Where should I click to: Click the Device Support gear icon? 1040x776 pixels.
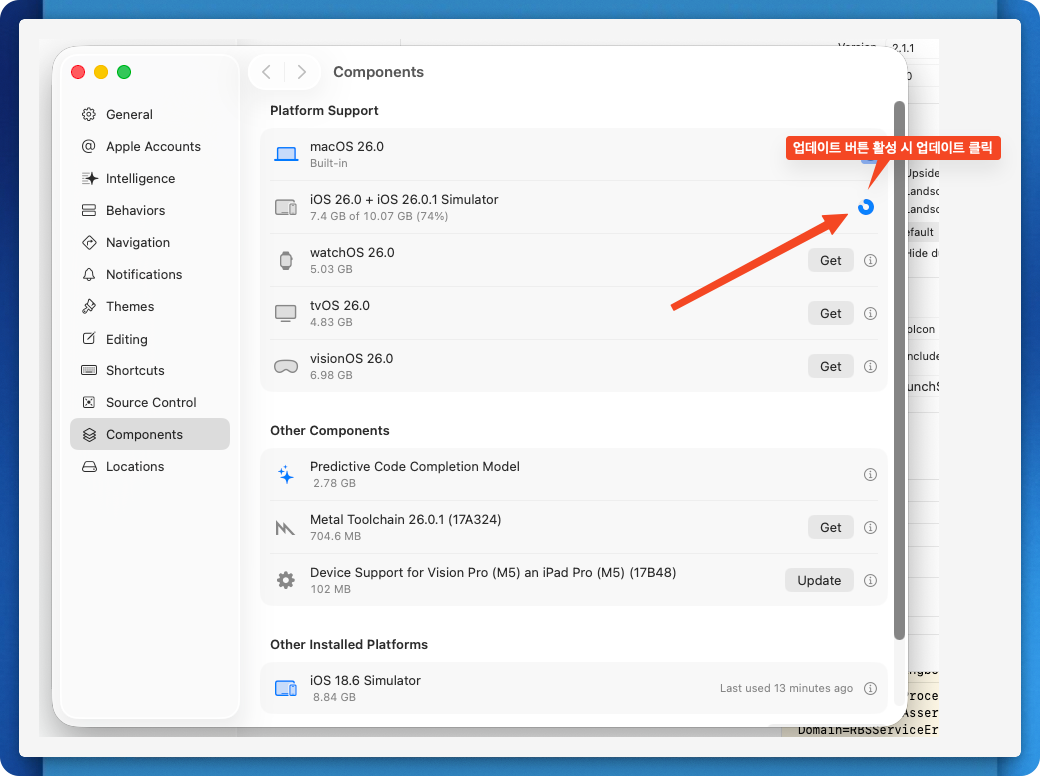click(x=286, y=580)
